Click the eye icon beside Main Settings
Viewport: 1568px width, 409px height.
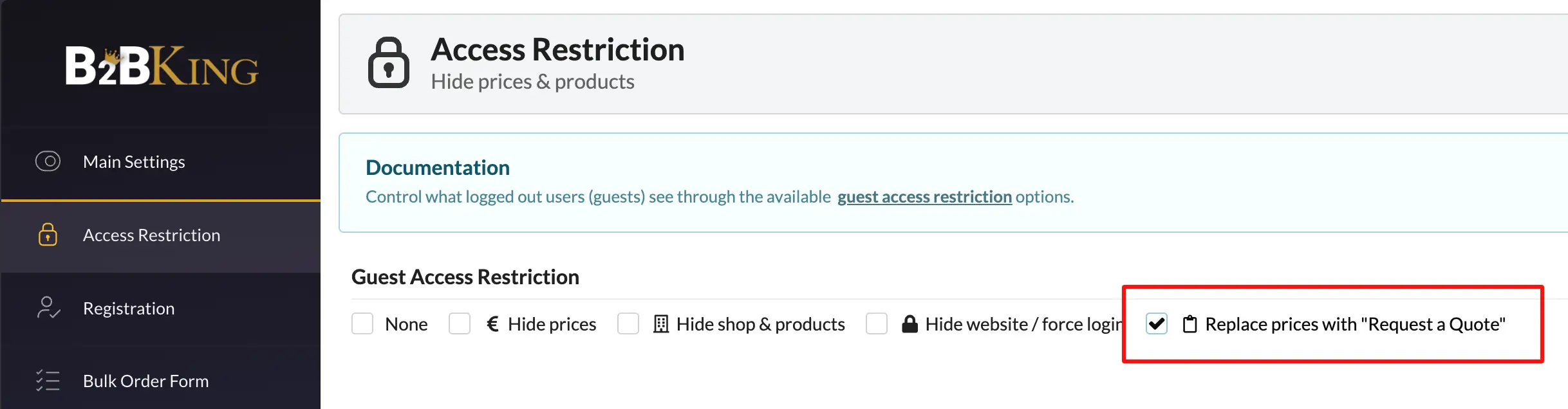coord(48,161)
